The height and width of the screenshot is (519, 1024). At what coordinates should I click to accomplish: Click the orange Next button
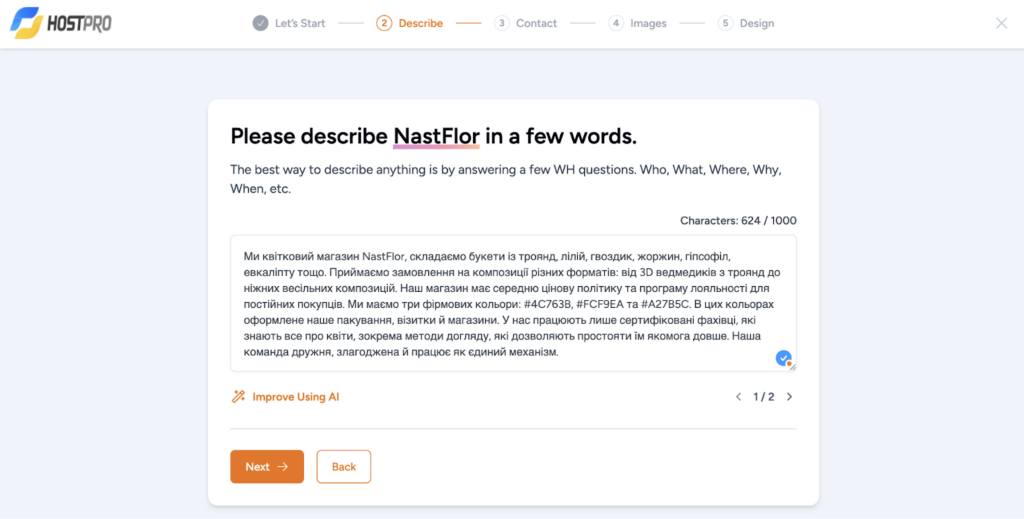coord(267,467)
